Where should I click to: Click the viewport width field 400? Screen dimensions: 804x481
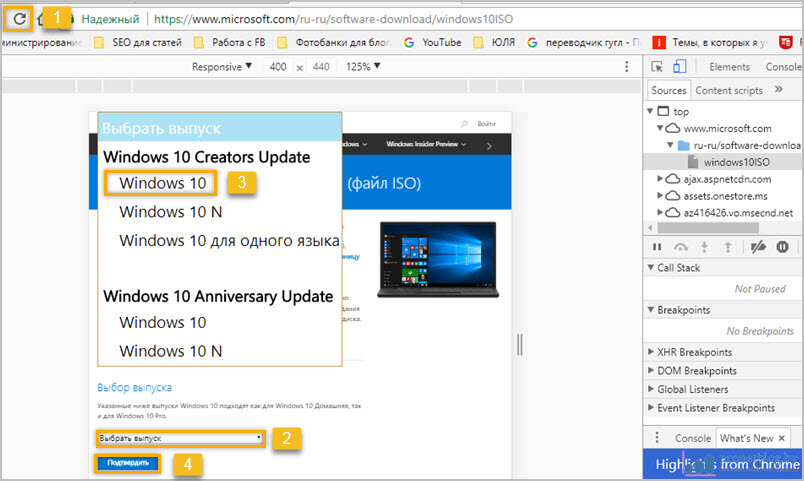point(278,67)
